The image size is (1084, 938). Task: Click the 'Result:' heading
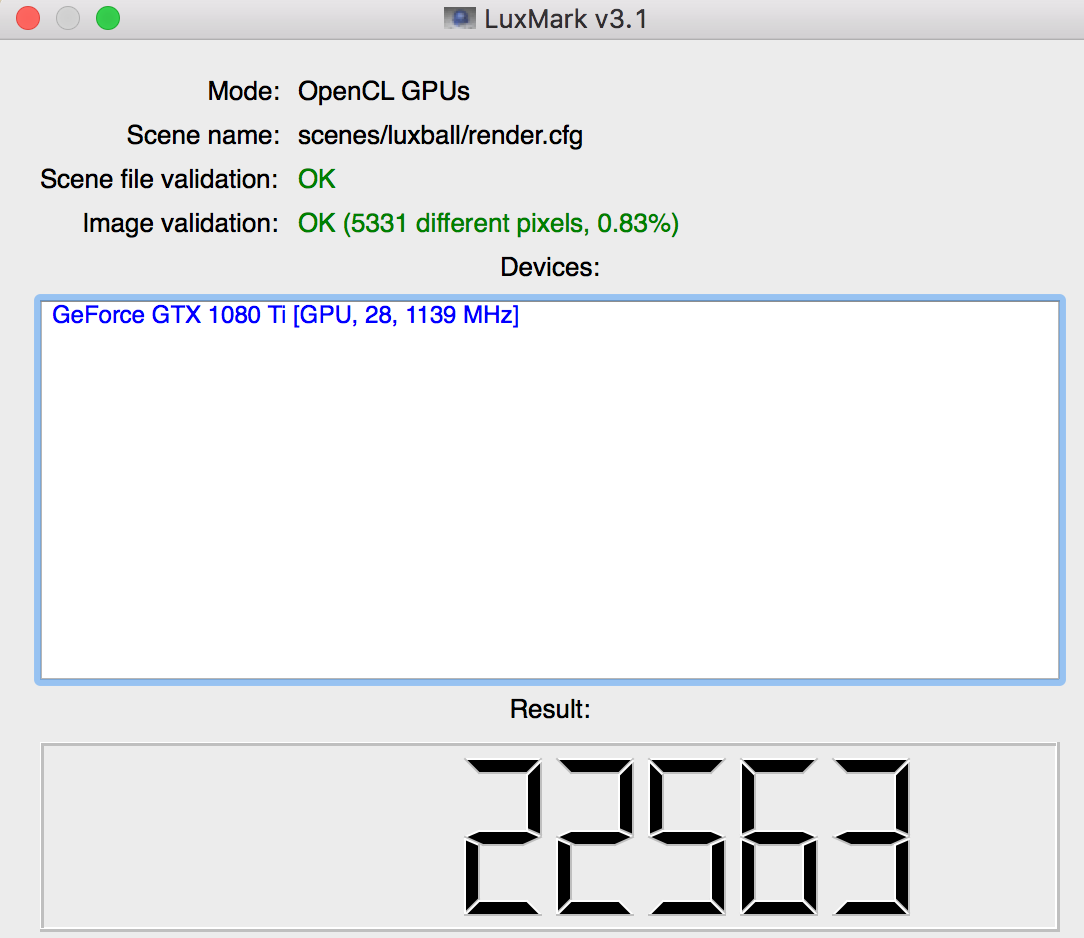pyautogui.click(x=550, y=709)
